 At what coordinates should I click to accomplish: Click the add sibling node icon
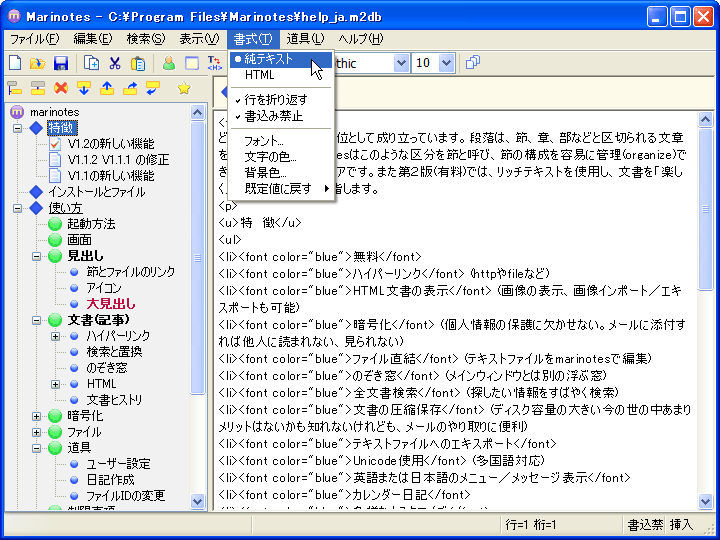[x=38, y=88]
